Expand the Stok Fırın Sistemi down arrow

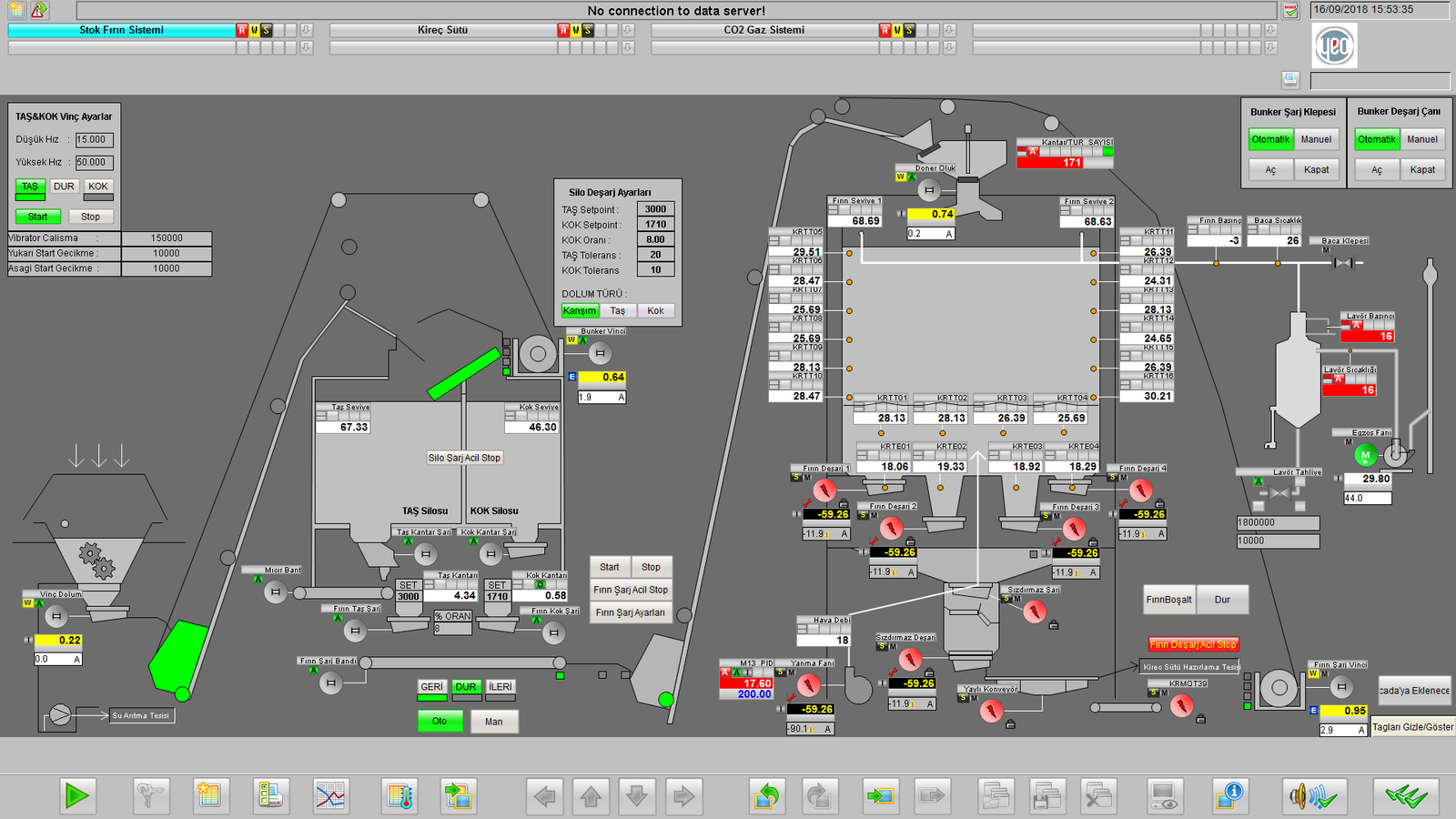(x=307, y=30)
